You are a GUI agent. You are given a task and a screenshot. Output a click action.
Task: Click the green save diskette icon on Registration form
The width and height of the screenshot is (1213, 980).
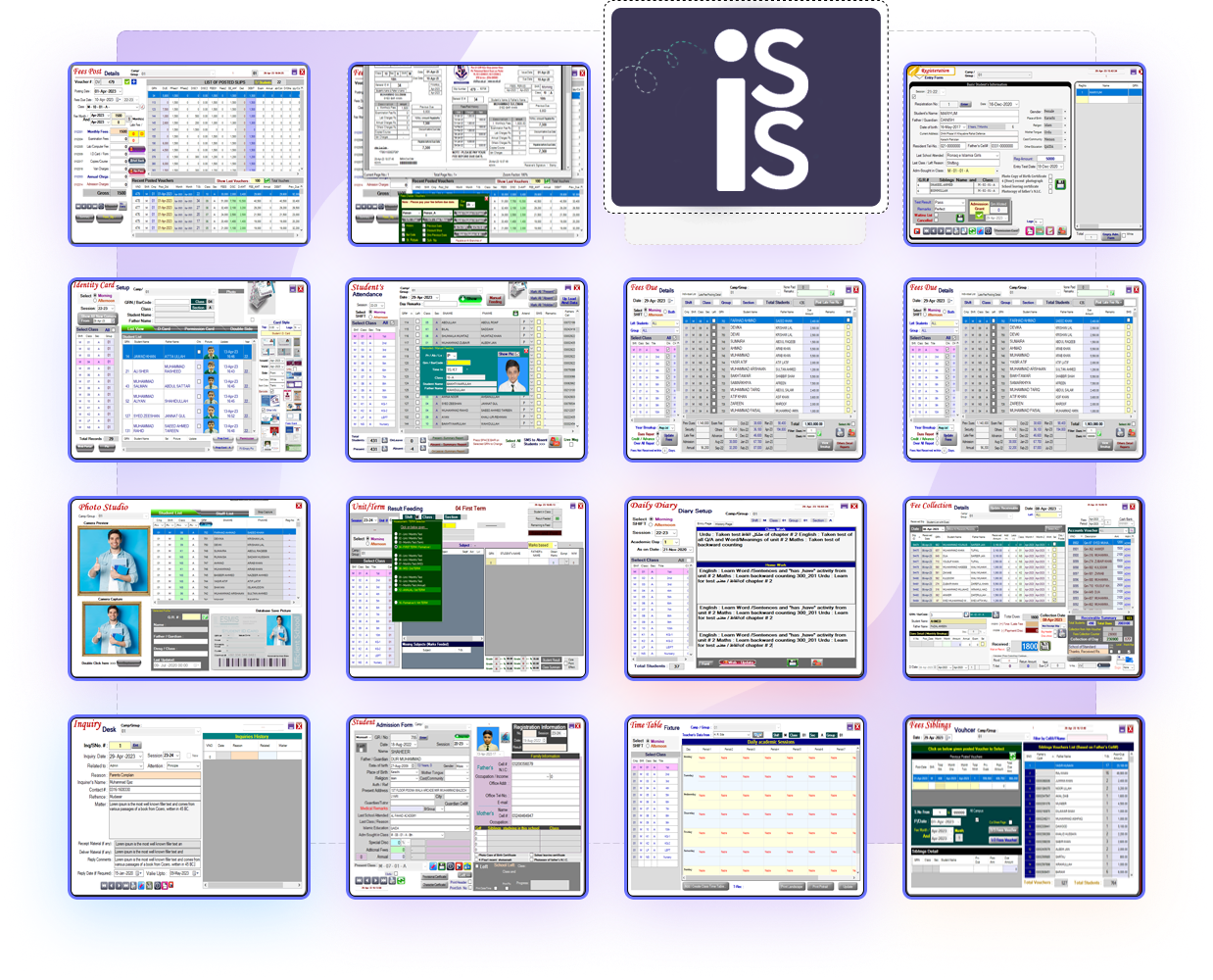[1060, 184]
